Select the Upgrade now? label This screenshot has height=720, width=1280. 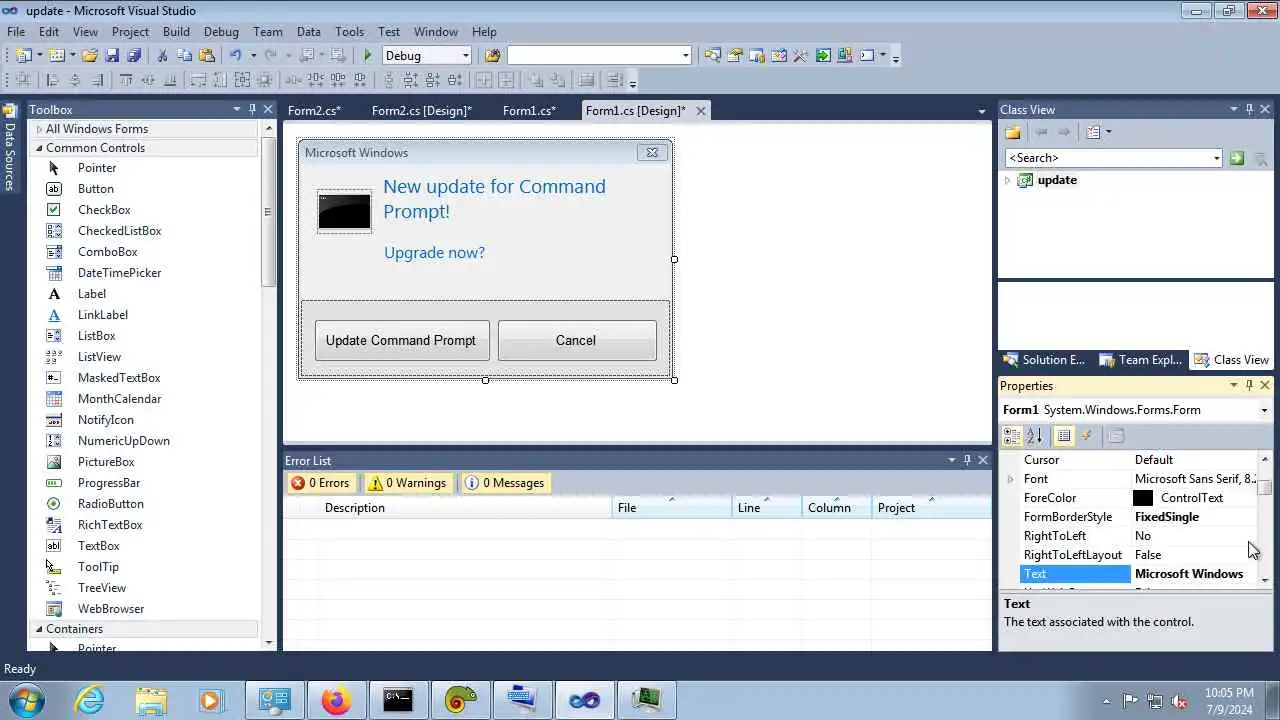coord(435,253)
